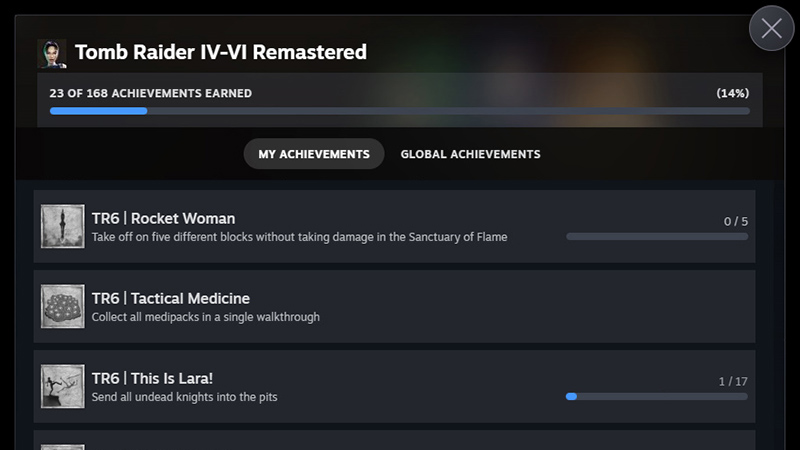This screenshot has width=800, height=450.
Task: Click the TR6 | This Is Lara! title
Action: click(x=152, y=378)
